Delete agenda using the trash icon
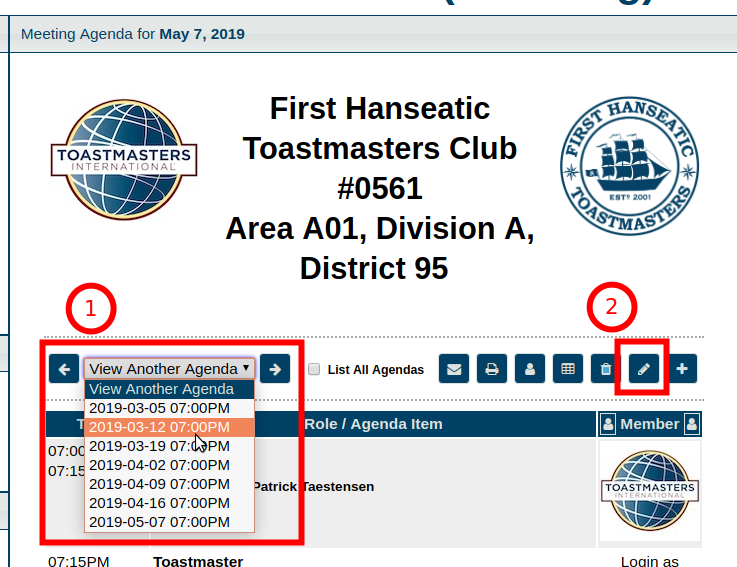Image resolution: width=737 pixels, height=567 pixels. [606, 369]
